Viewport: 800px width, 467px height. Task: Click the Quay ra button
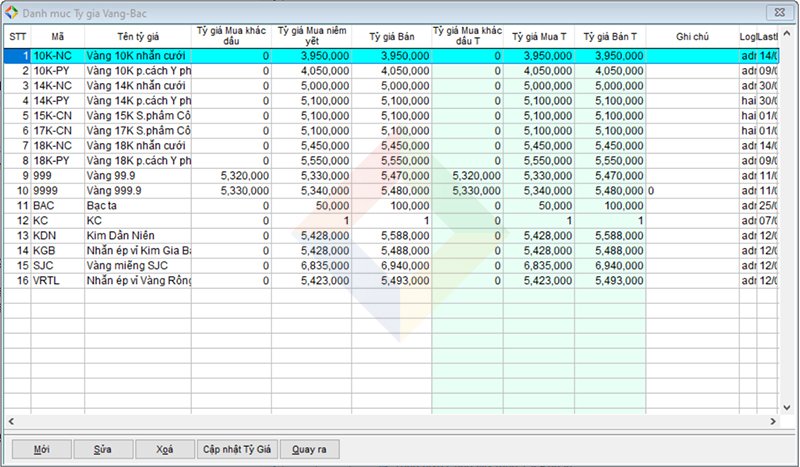(x=309, y=450)
